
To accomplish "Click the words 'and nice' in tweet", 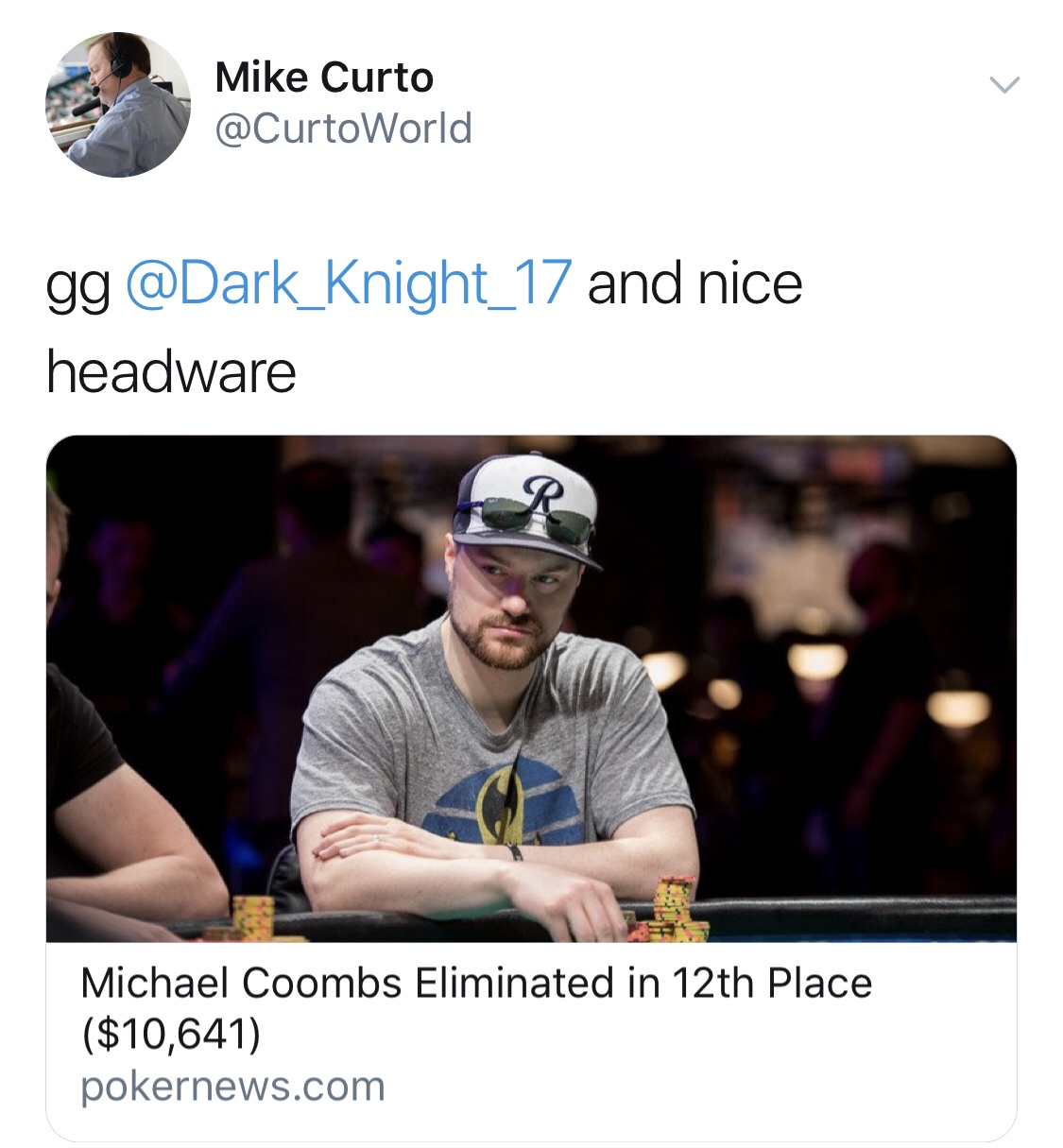I will (x=694, y=283).
